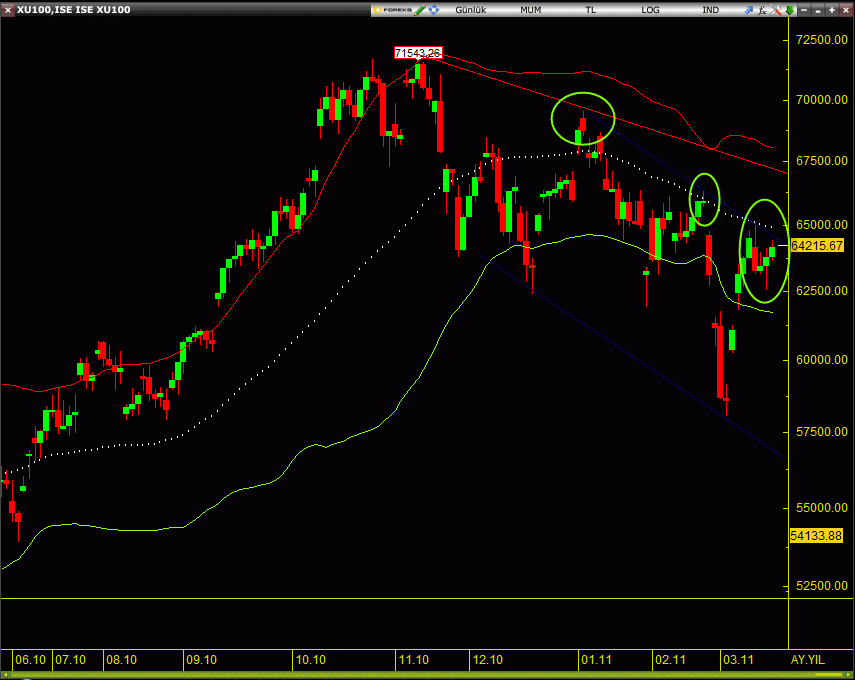Click the blue four-way move icon
The width and height of the screenshot is (855, 680).
(x=434, y=10)
